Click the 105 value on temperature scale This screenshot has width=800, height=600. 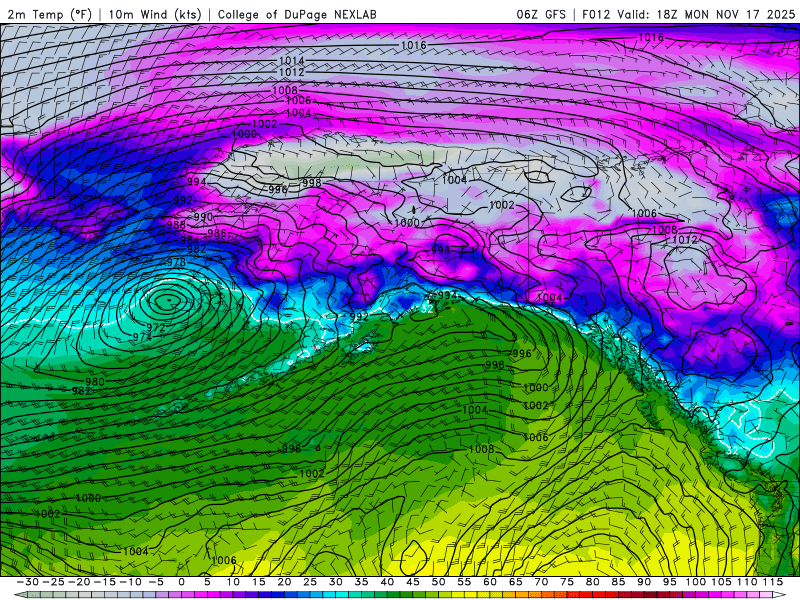point(722,582)
